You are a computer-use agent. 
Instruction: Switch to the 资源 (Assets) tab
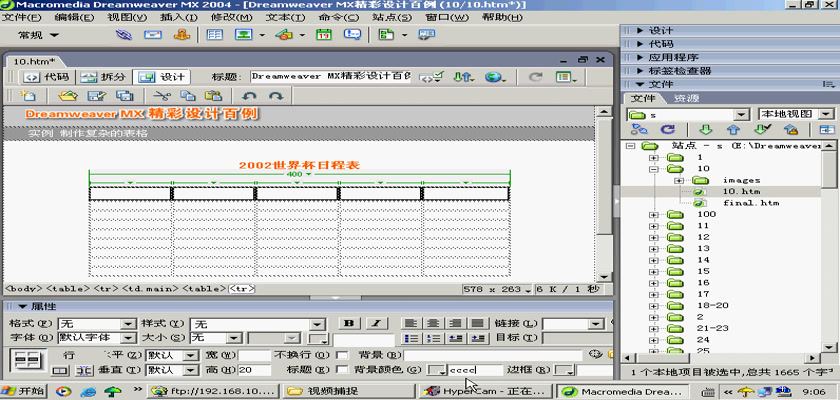click(686, 99)
